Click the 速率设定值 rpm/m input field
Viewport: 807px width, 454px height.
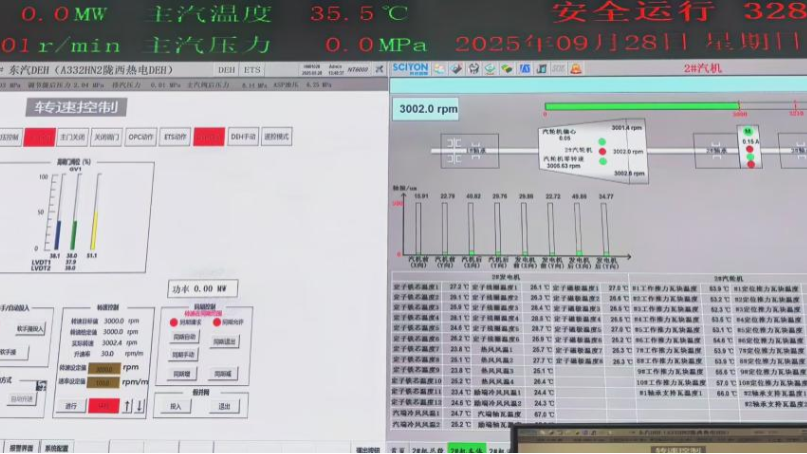[103, 381]
